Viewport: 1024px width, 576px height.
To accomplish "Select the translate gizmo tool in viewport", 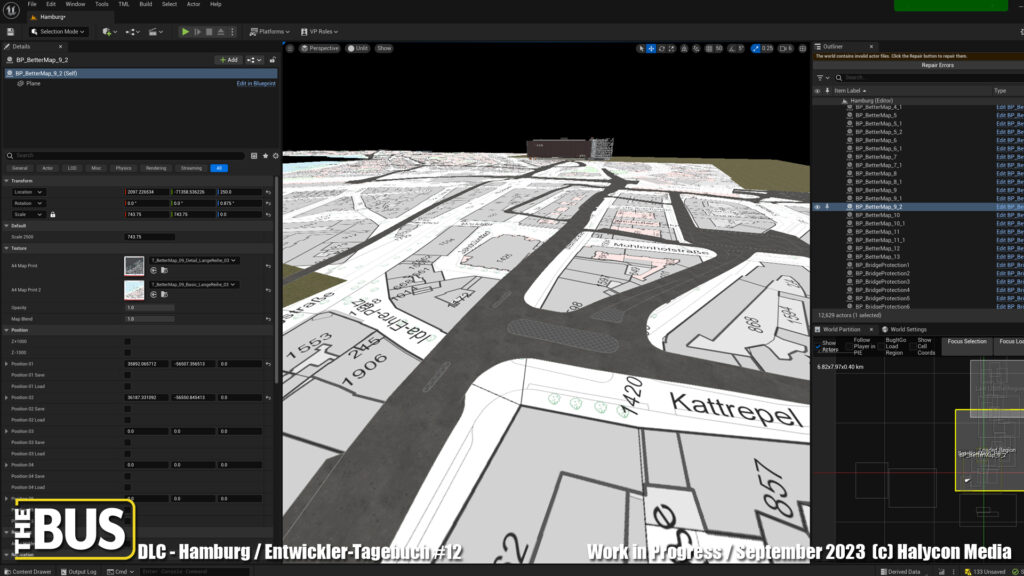I will pos(651,48).
